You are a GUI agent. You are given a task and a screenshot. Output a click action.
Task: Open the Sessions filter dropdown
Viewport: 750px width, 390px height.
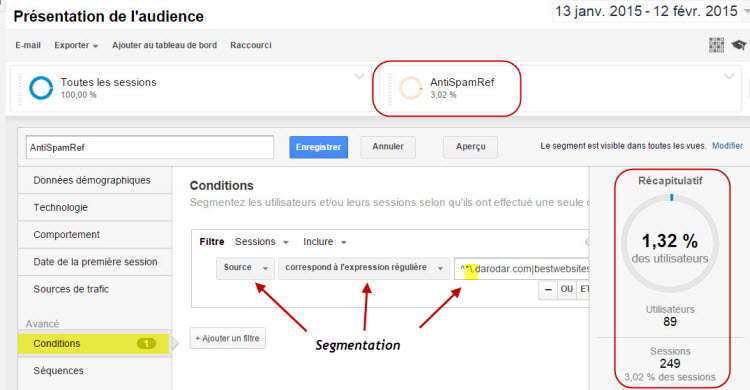[x=262, y=242]
